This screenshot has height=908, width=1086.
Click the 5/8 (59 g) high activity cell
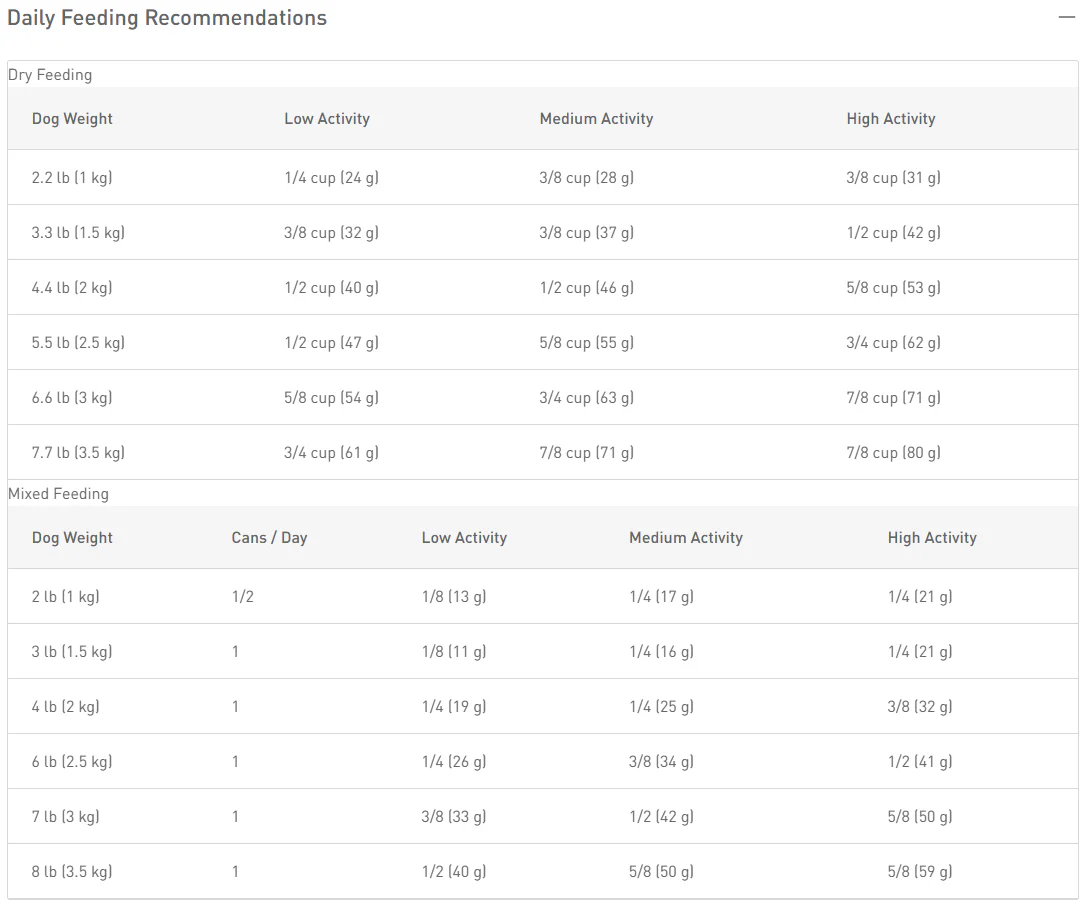920,871
